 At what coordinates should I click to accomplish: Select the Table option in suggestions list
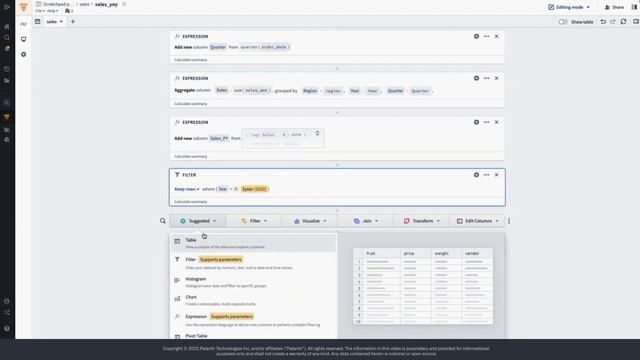(x=253, y=243)
